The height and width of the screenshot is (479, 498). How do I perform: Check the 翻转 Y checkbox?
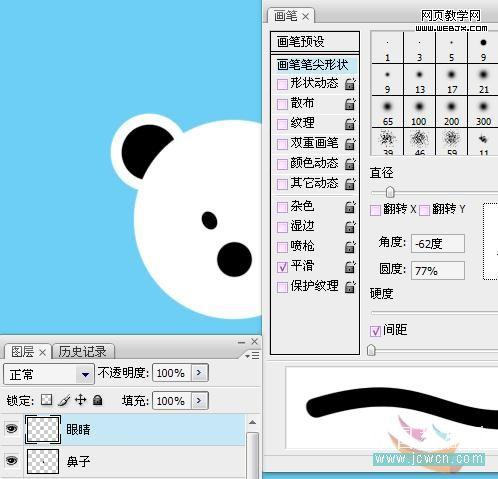tap(424, 210)
